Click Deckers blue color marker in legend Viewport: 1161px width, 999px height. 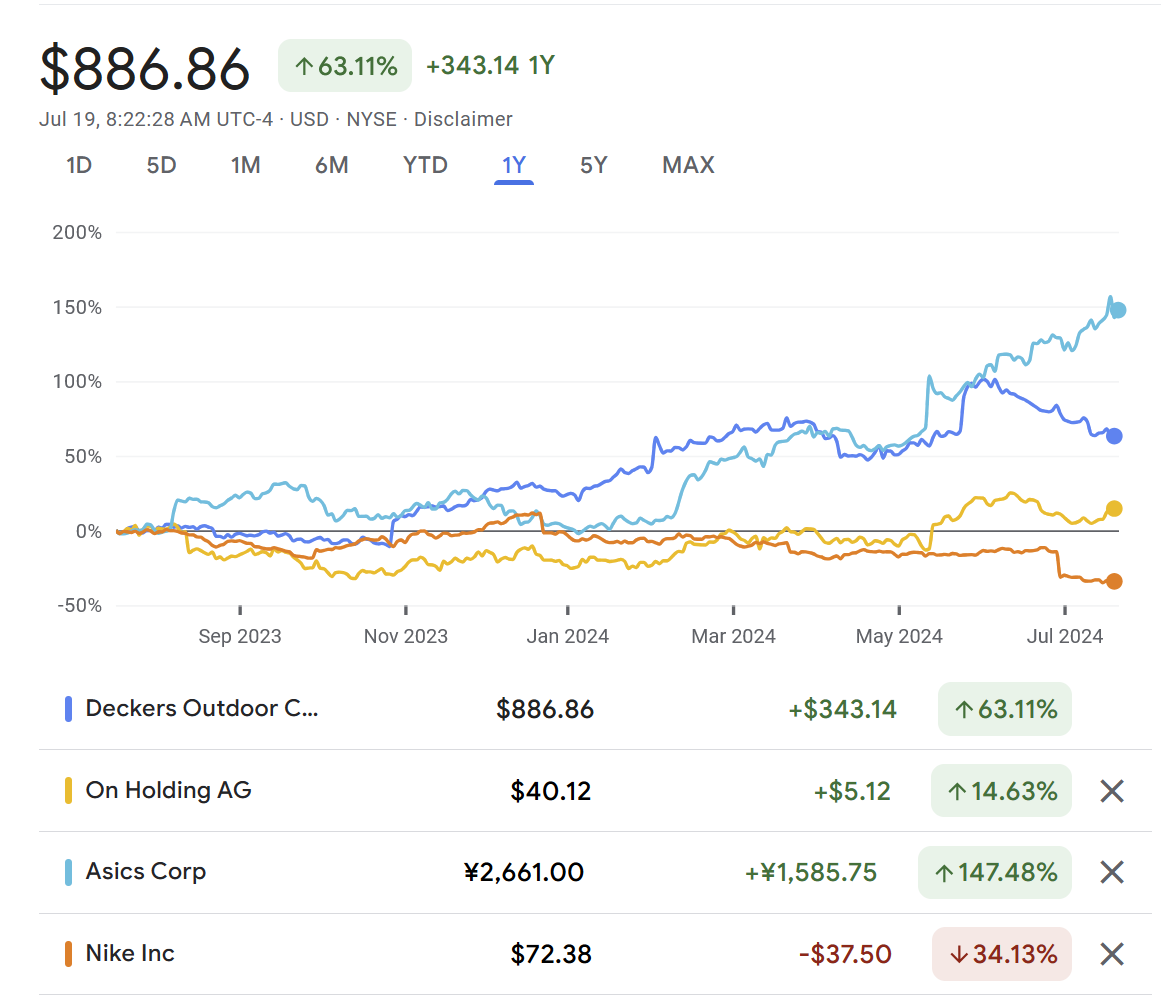pos(68,709)
